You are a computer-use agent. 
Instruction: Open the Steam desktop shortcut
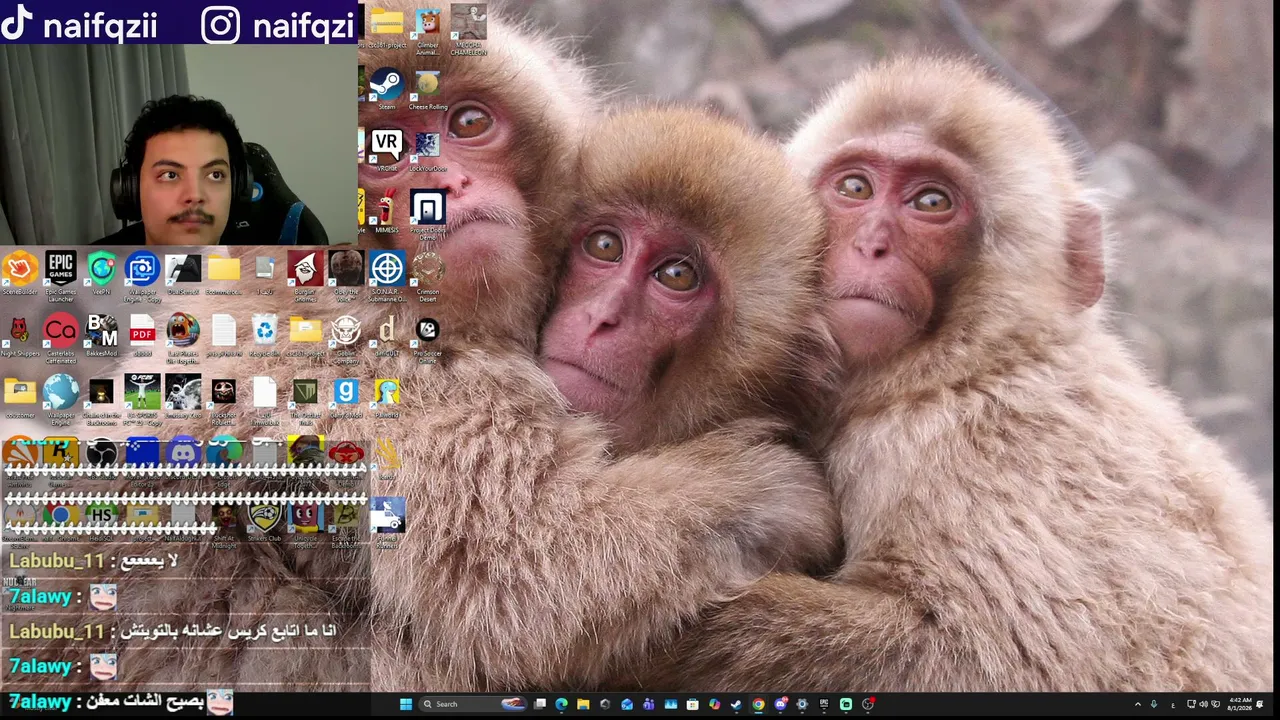click(386, 86)
